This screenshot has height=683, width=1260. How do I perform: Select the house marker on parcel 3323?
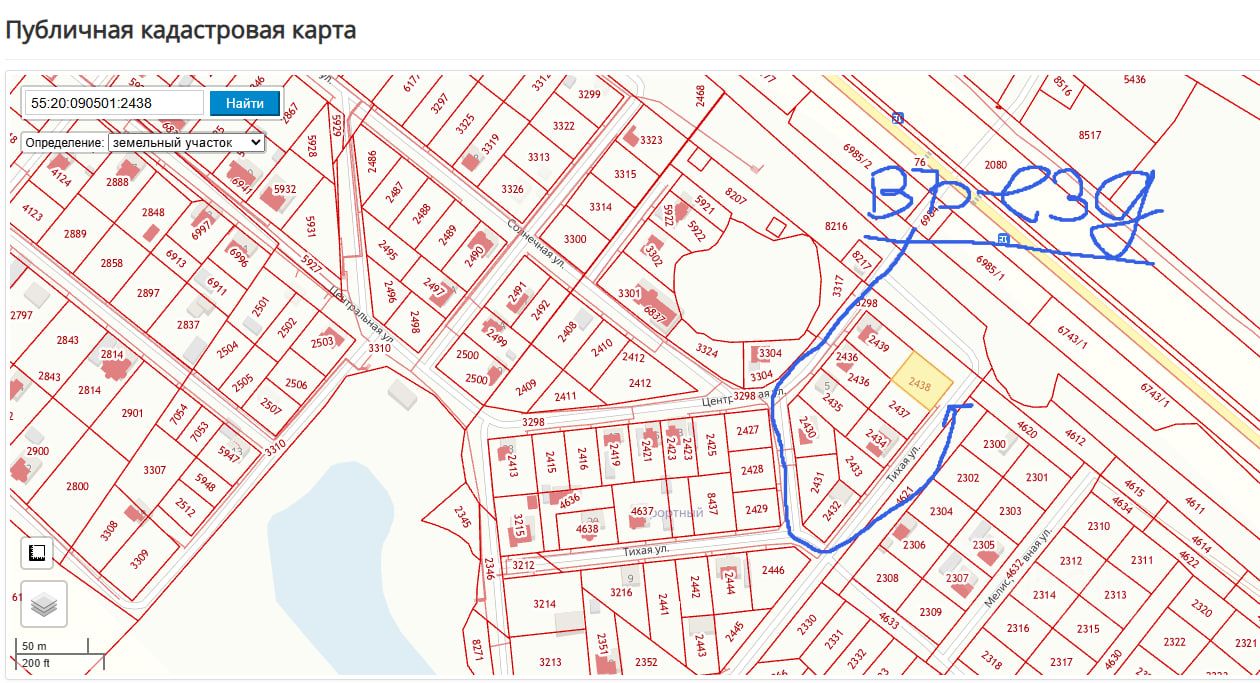pos(632,133)
